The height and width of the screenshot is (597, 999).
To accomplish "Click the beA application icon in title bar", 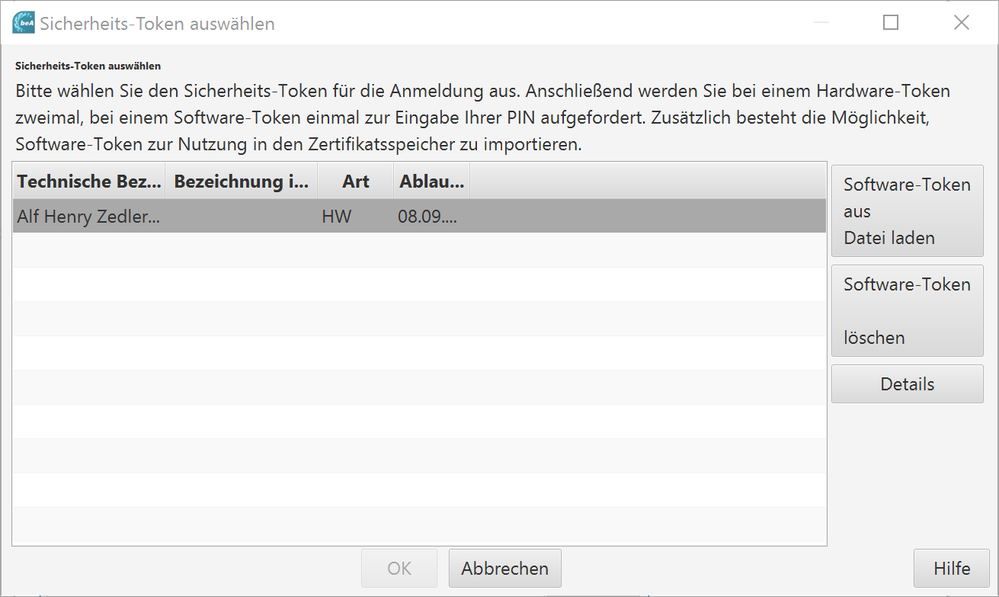I will 24,23.
